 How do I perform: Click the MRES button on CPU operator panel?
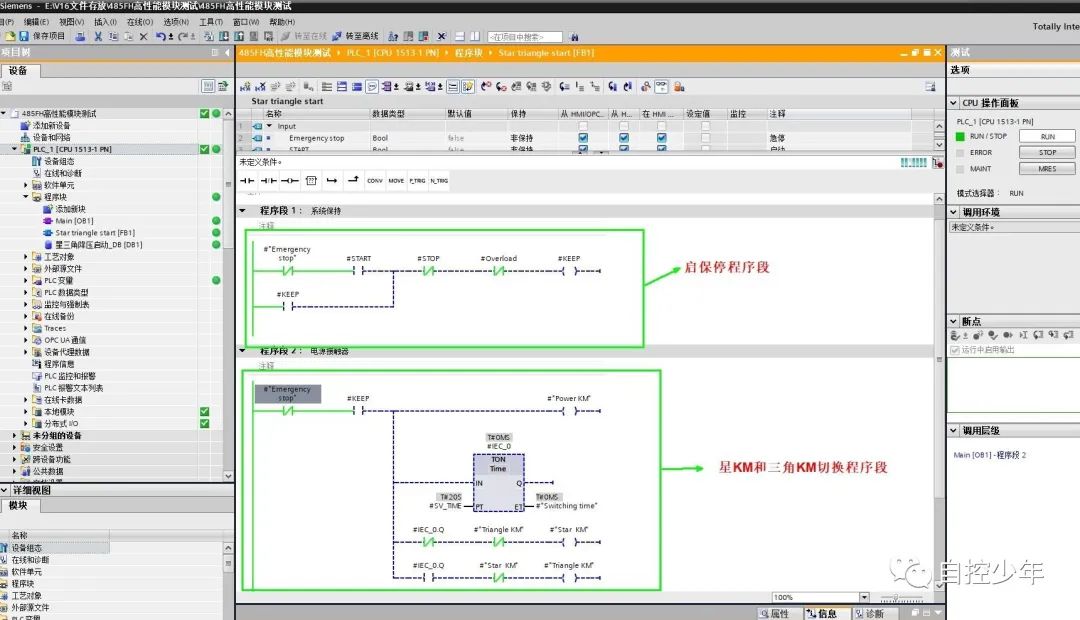(x=1047, y=169)
